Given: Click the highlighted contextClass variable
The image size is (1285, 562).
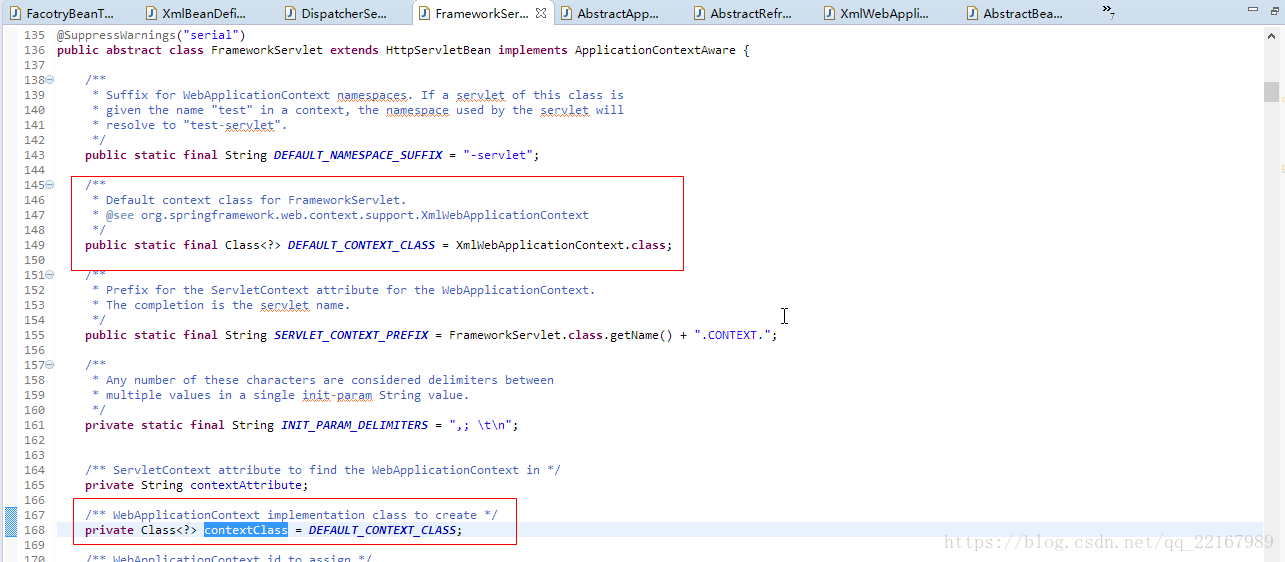Looking at the screenshot, I should coord(246,530).
